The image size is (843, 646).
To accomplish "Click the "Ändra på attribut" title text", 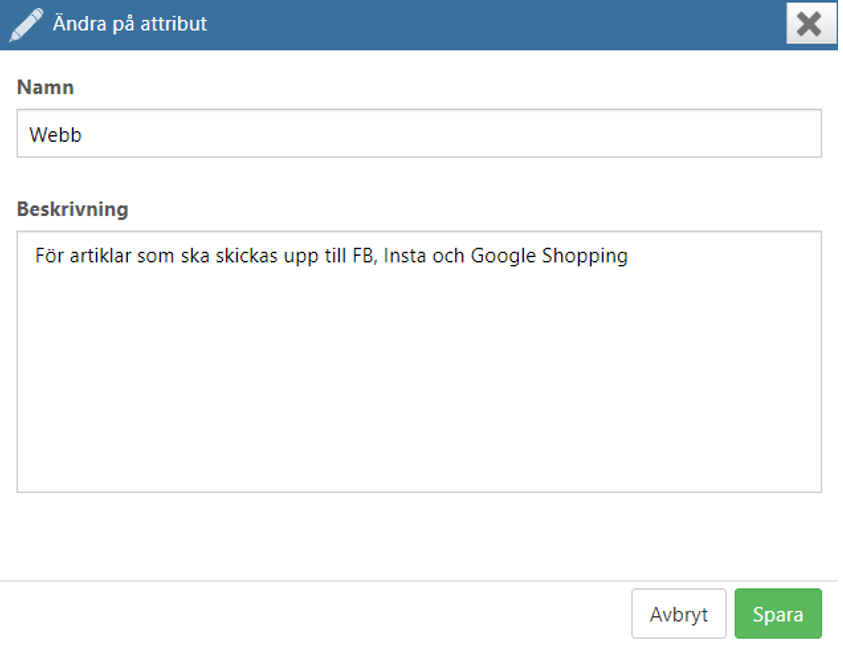I will click(130, 24).
